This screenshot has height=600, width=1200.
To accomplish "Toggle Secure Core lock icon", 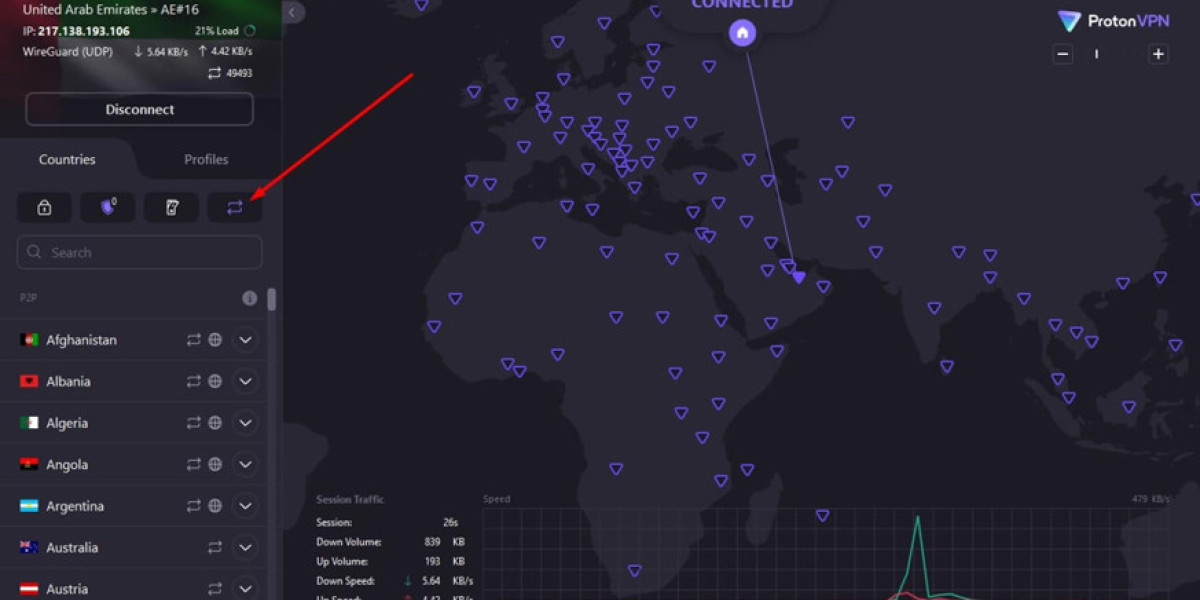I will (44, 207).
